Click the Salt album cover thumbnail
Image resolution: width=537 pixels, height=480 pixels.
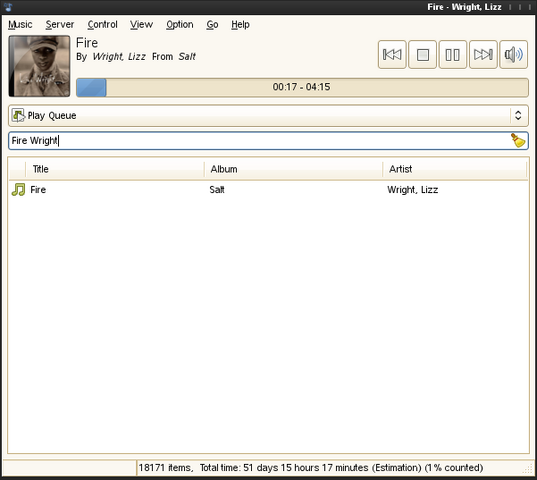click(x=39, y=66)
